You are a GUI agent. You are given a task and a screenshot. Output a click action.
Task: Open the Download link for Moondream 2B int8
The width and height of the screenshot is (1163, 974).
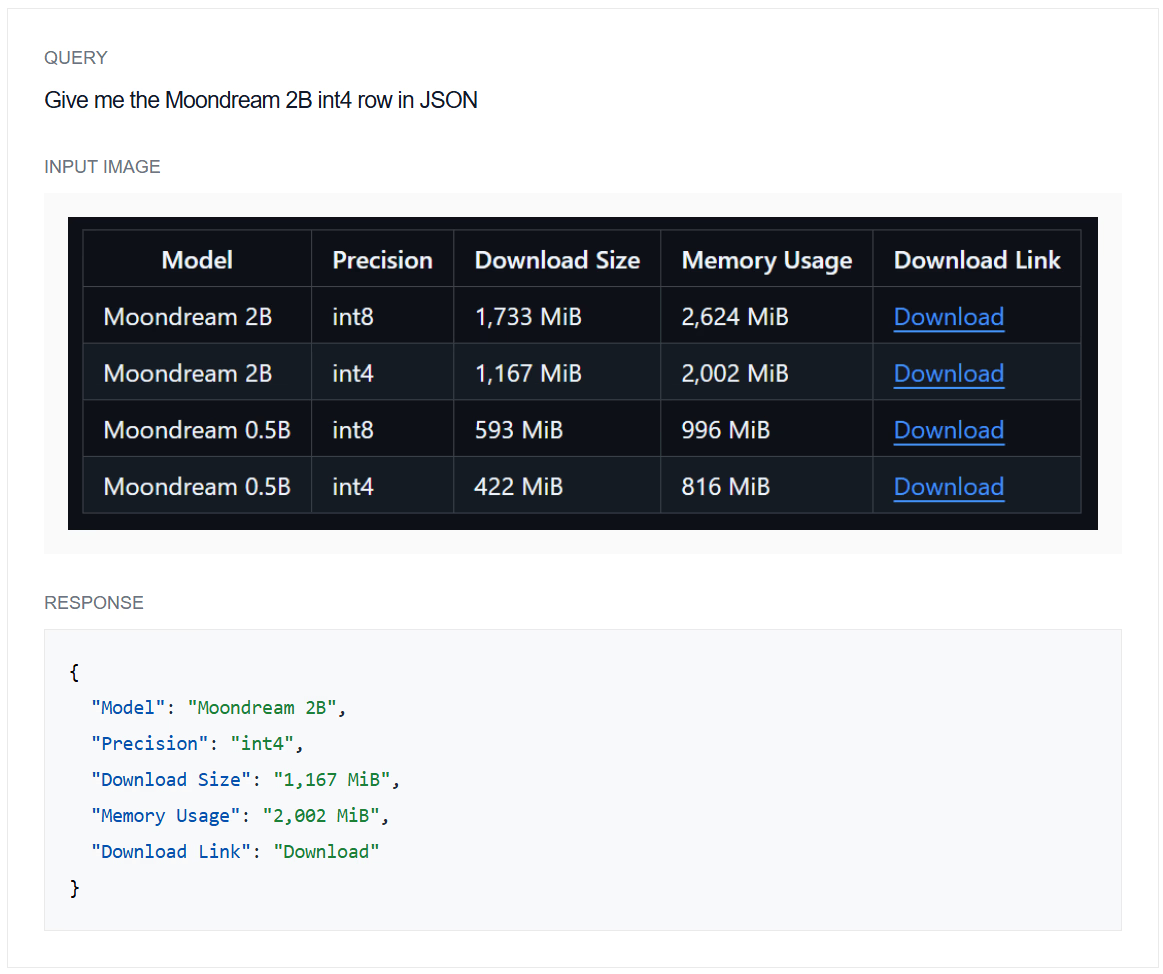[x=947, y=316]
